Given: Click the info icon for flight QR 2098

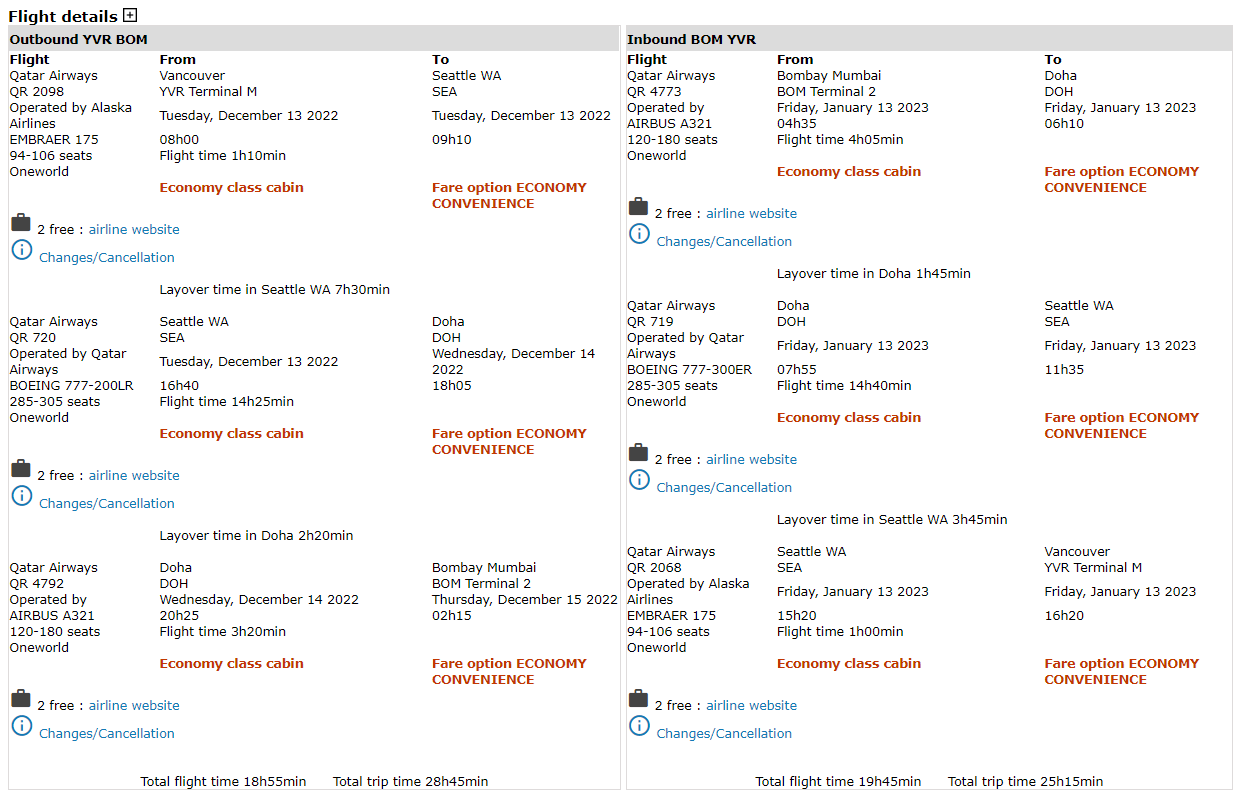Looking at the screenshot, I should coord(22,250).
